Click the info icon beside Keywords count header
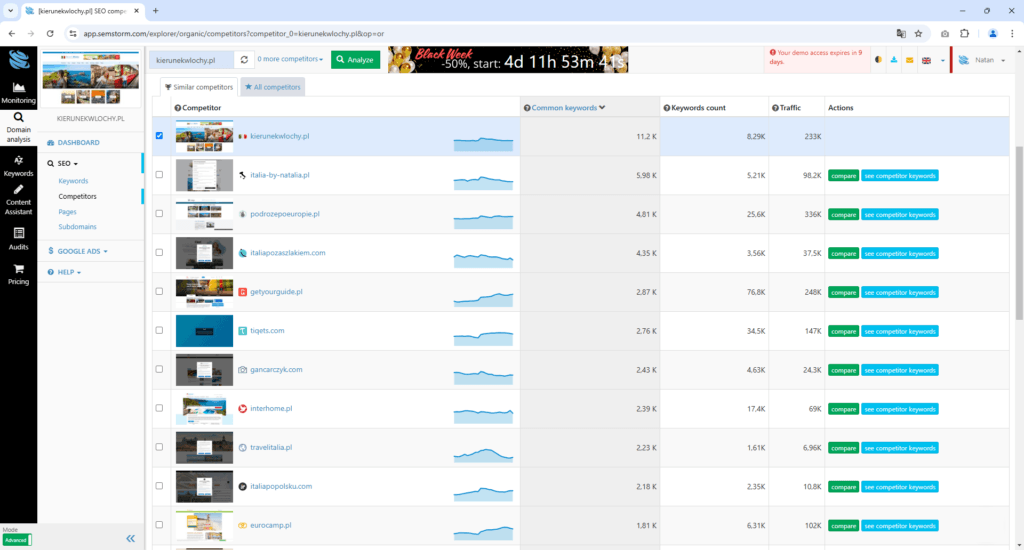The width and height of the screenshot is (1024, 550). pos(667,108)
